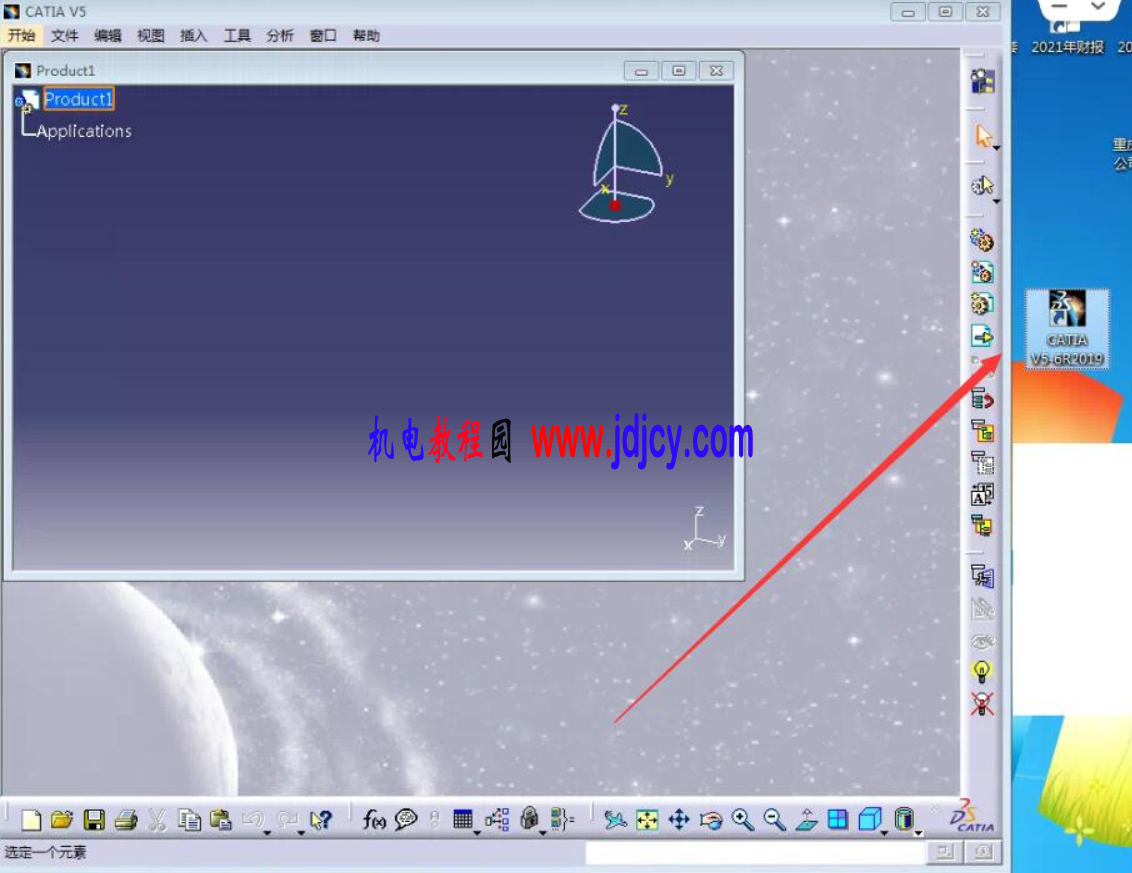Click the Redo arrow icon

(287, 820)
